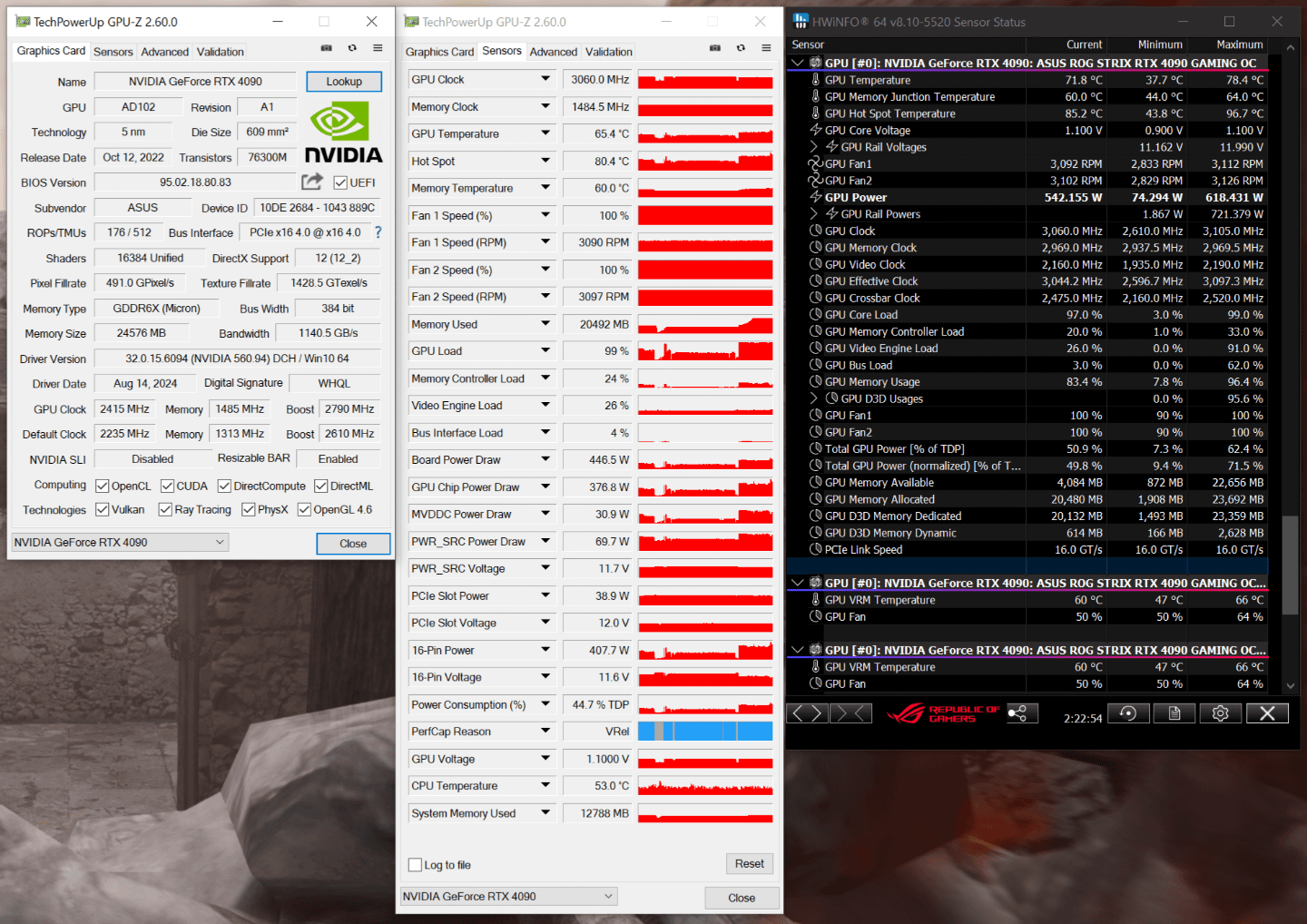The image size is (1307, 924).
Task: Toggle the DirectML checkbox
Action: 320,487
